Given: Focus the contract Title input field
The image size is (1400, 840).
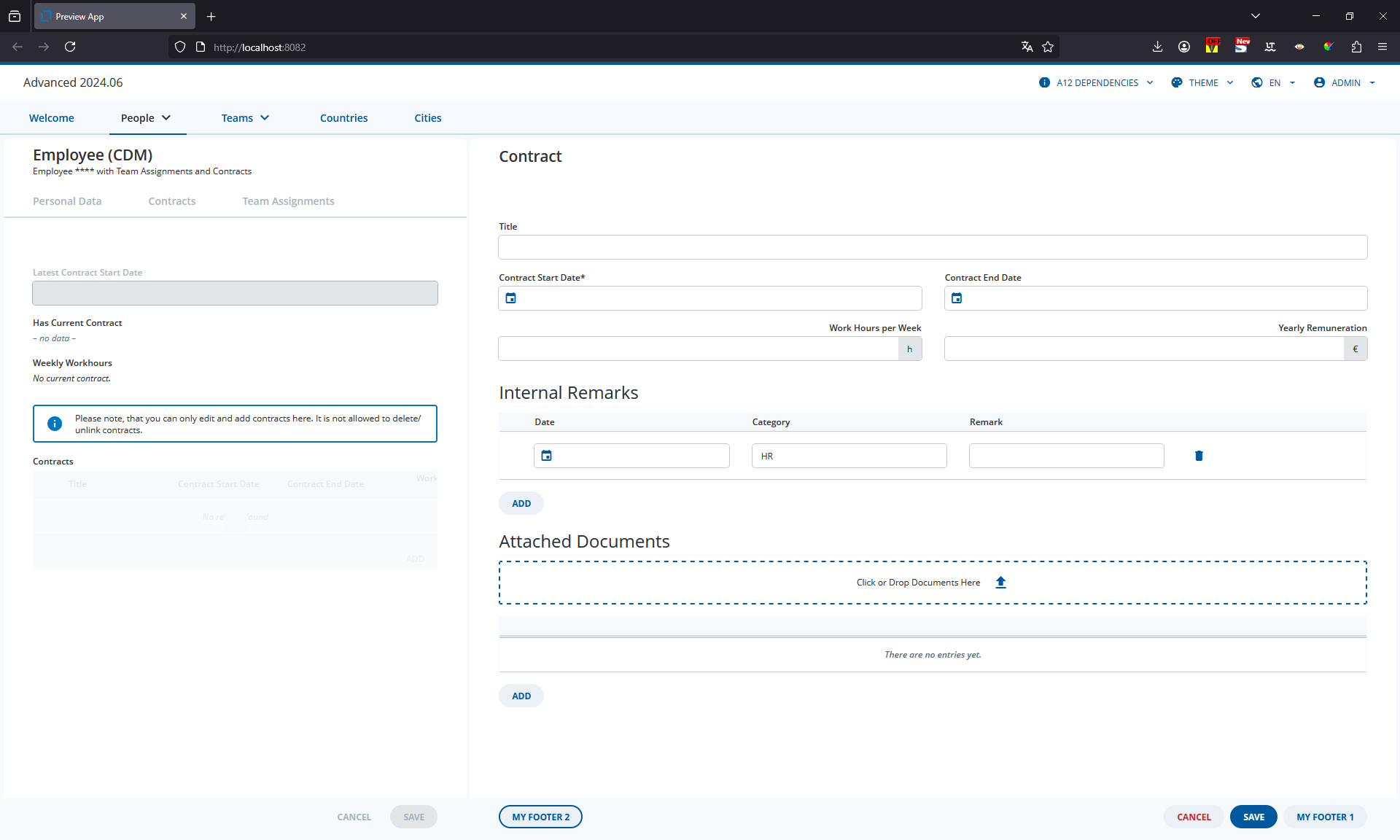Looking at the screenshot, I should tap(933, 247).
